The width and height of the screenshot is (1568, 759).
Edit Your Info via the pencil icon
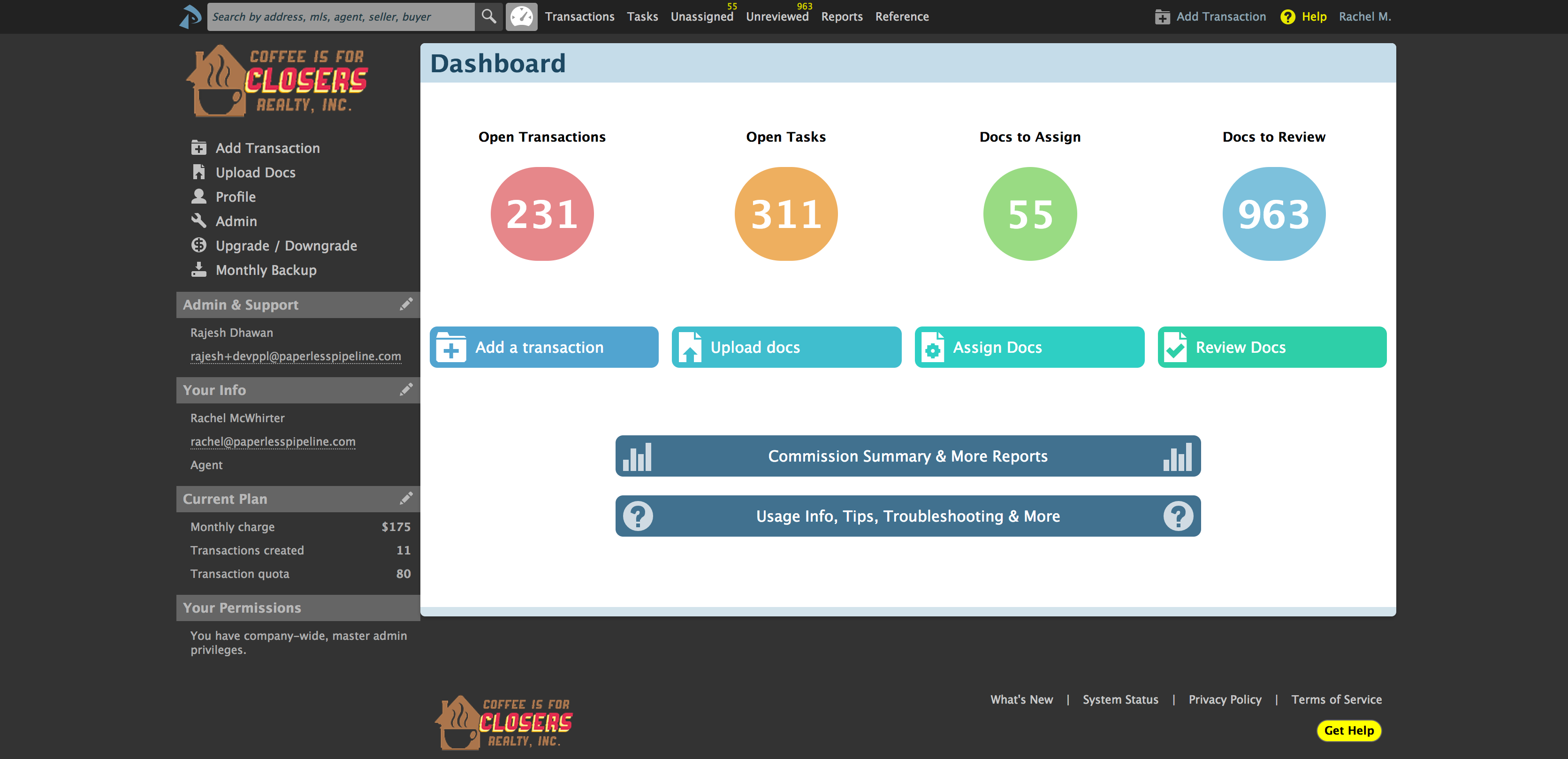click(406, 389)
